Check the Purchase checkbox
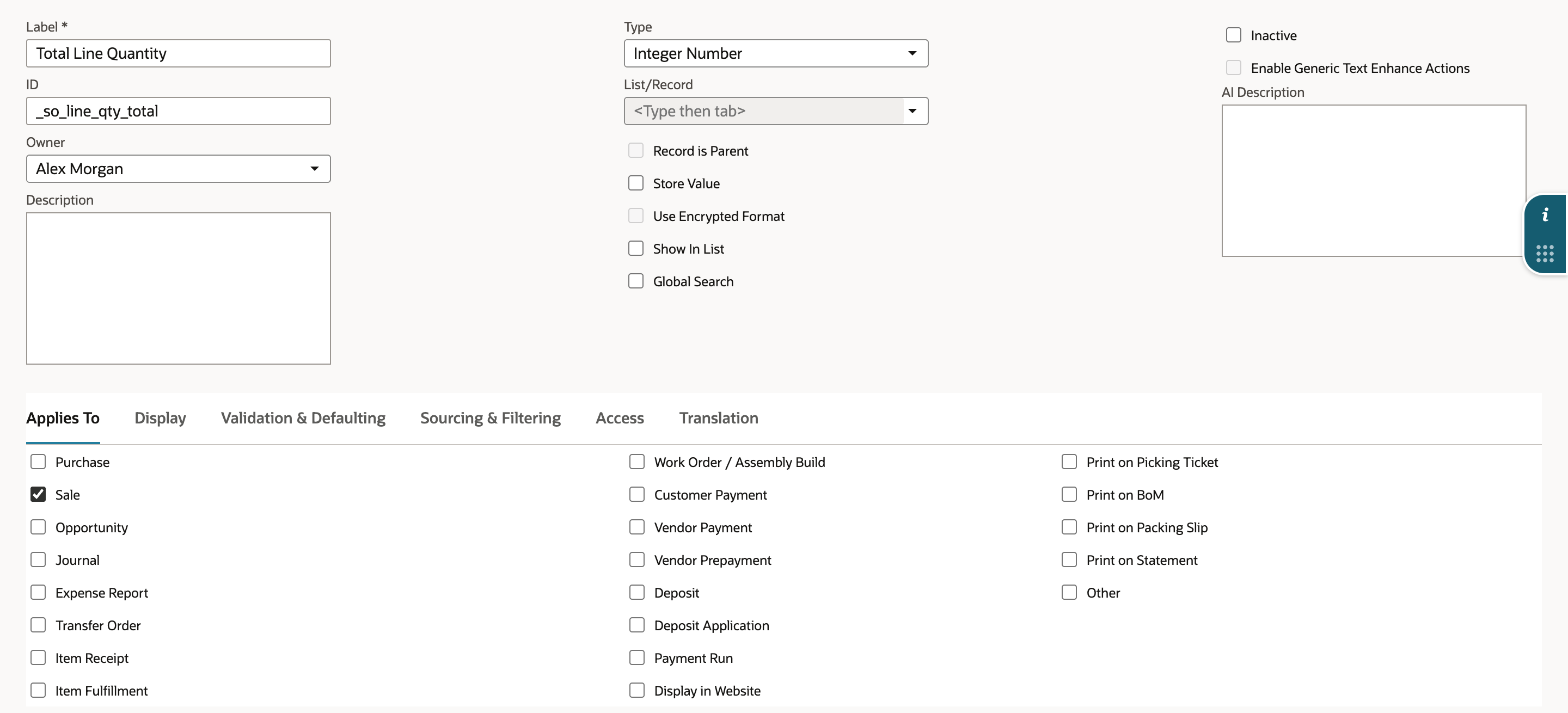1568x713 pixels. (x=38, y=462)
